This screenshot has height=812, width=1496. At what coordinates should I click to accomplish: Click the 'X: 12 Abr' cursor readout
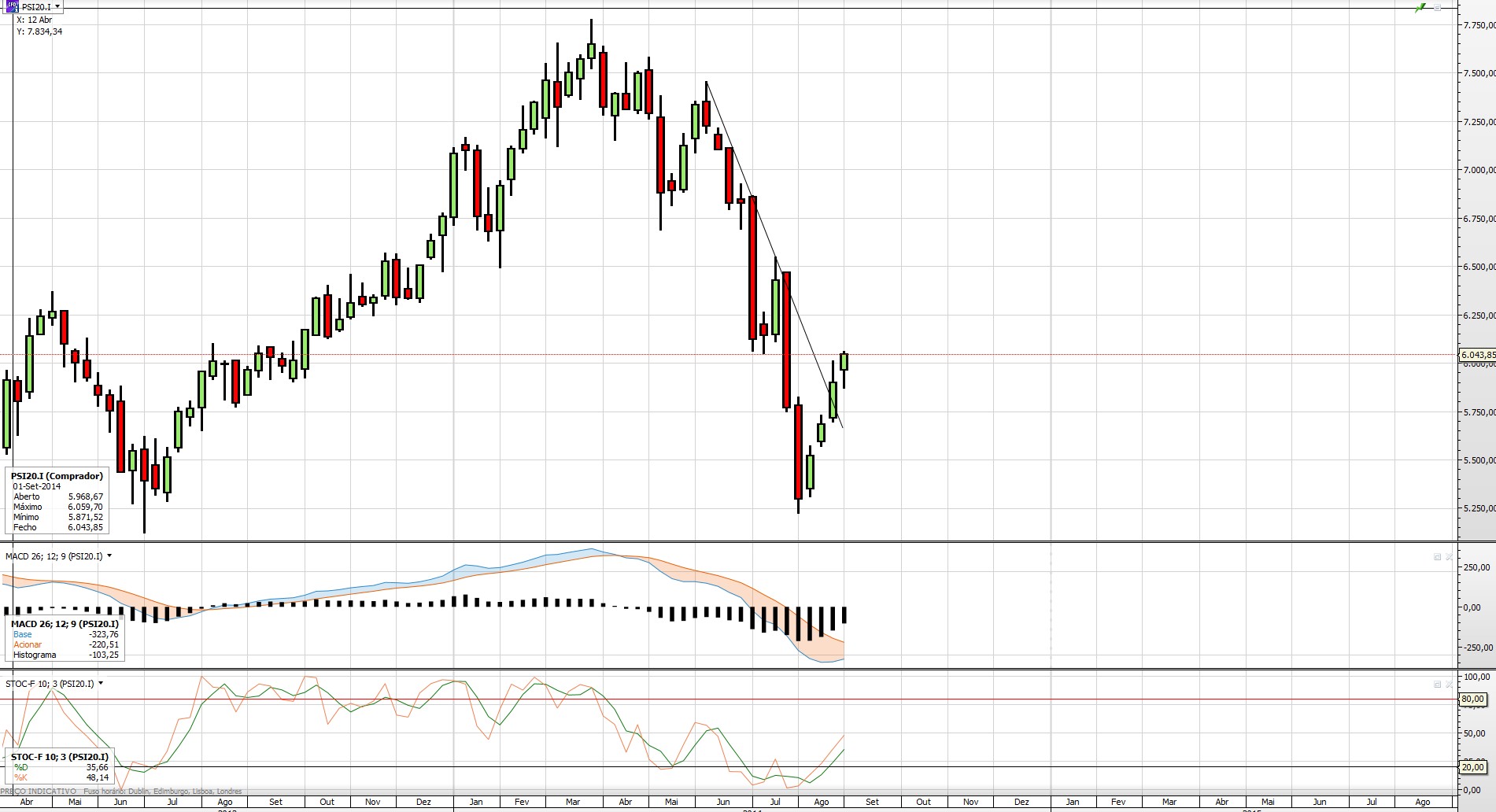35,20
